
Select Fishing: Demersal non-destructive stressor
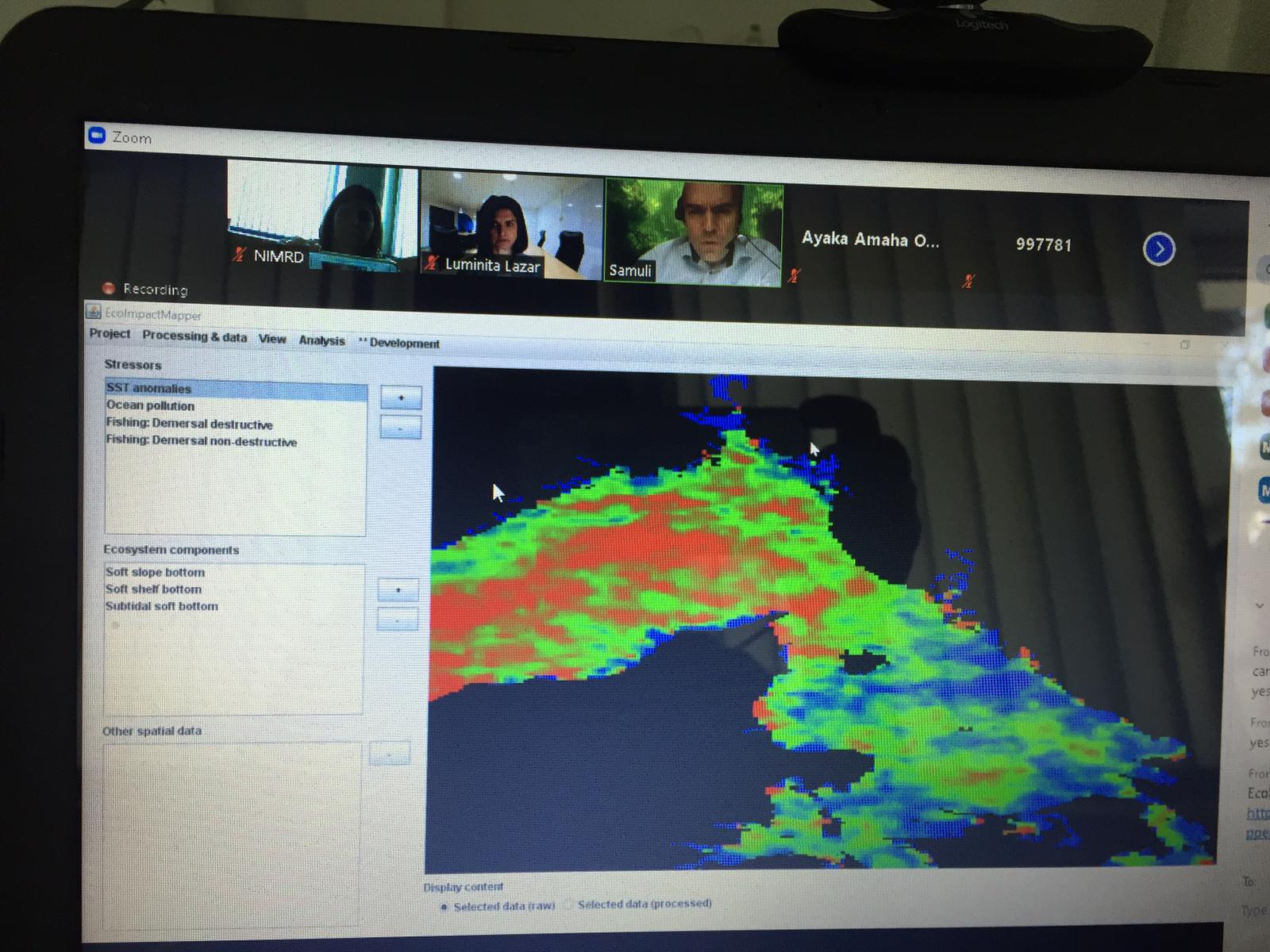coord(202,441)
